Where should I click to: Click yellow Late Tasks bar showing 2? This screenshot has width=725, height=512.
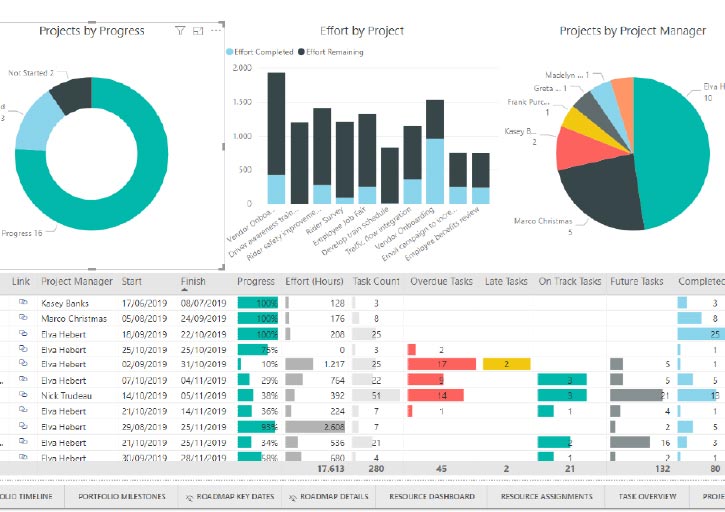506,364
